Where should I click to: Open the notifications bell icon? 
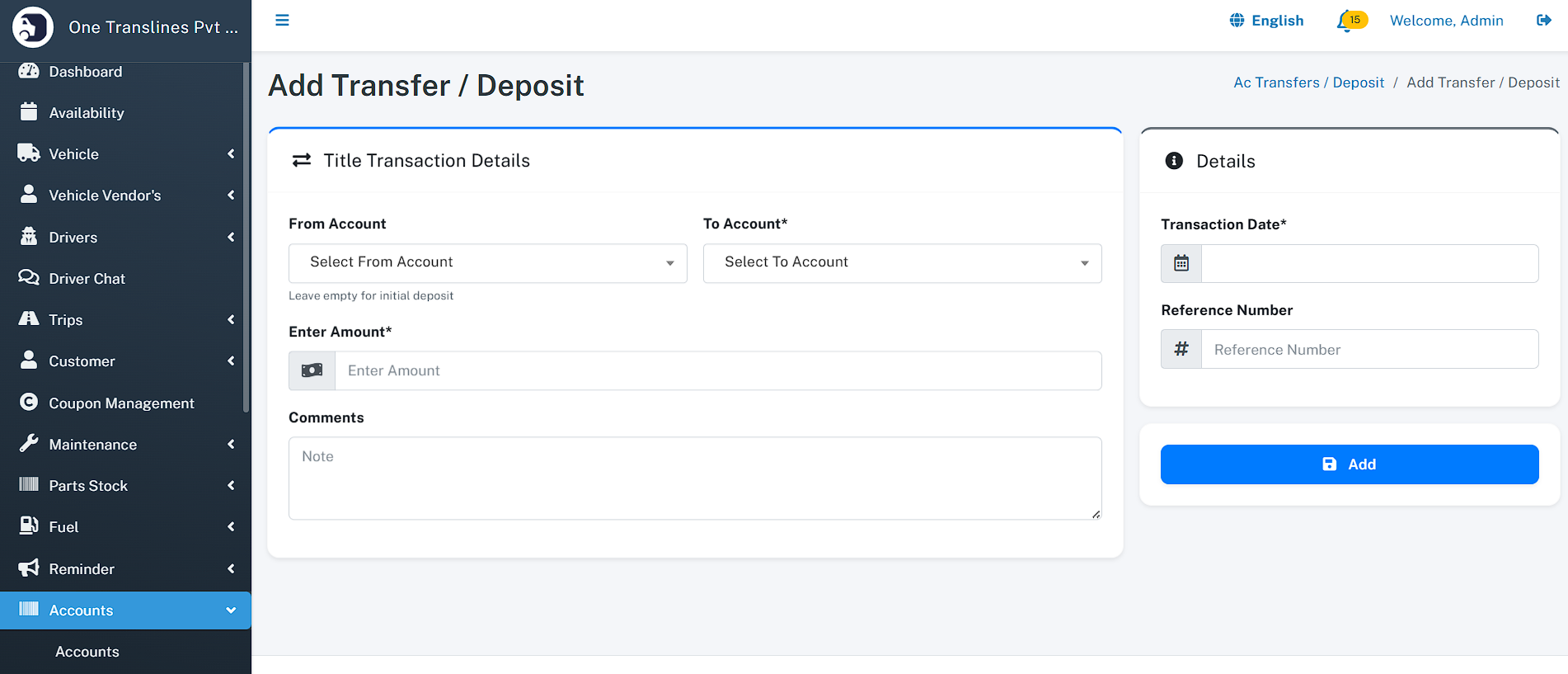(x=1345, y=21)
